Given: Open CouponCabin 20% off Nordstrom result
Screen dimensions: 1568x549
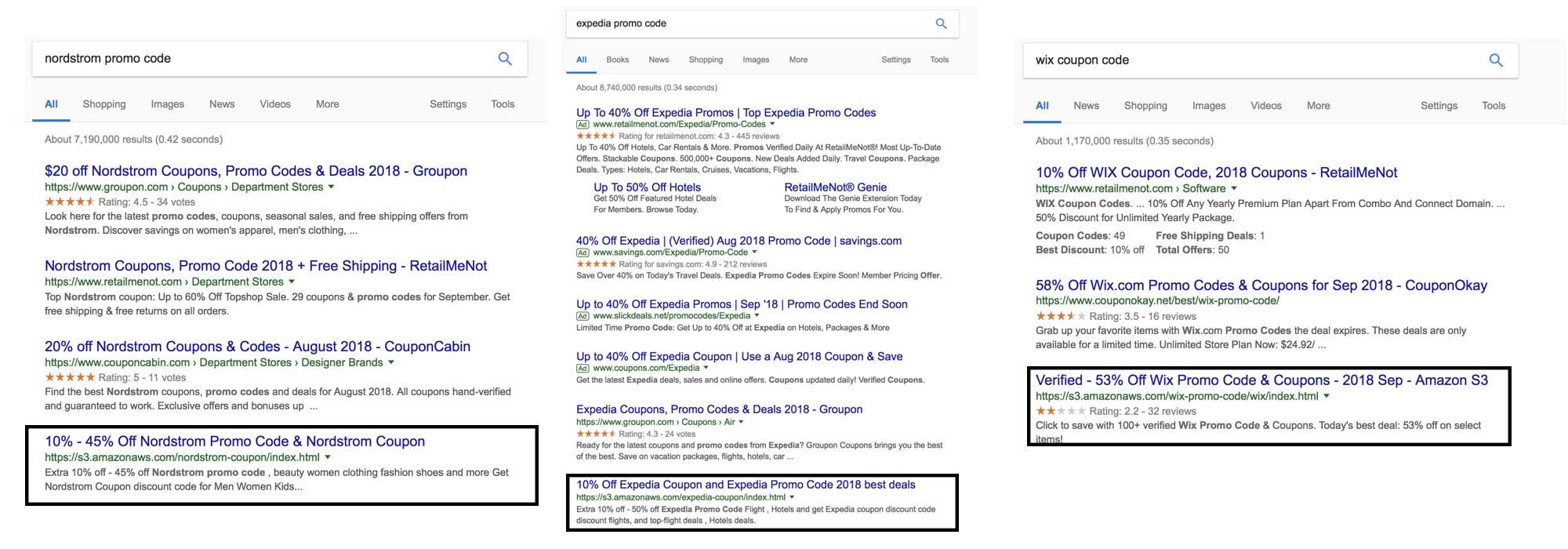Looking at the screenshot, I should [x=257, y=347].
